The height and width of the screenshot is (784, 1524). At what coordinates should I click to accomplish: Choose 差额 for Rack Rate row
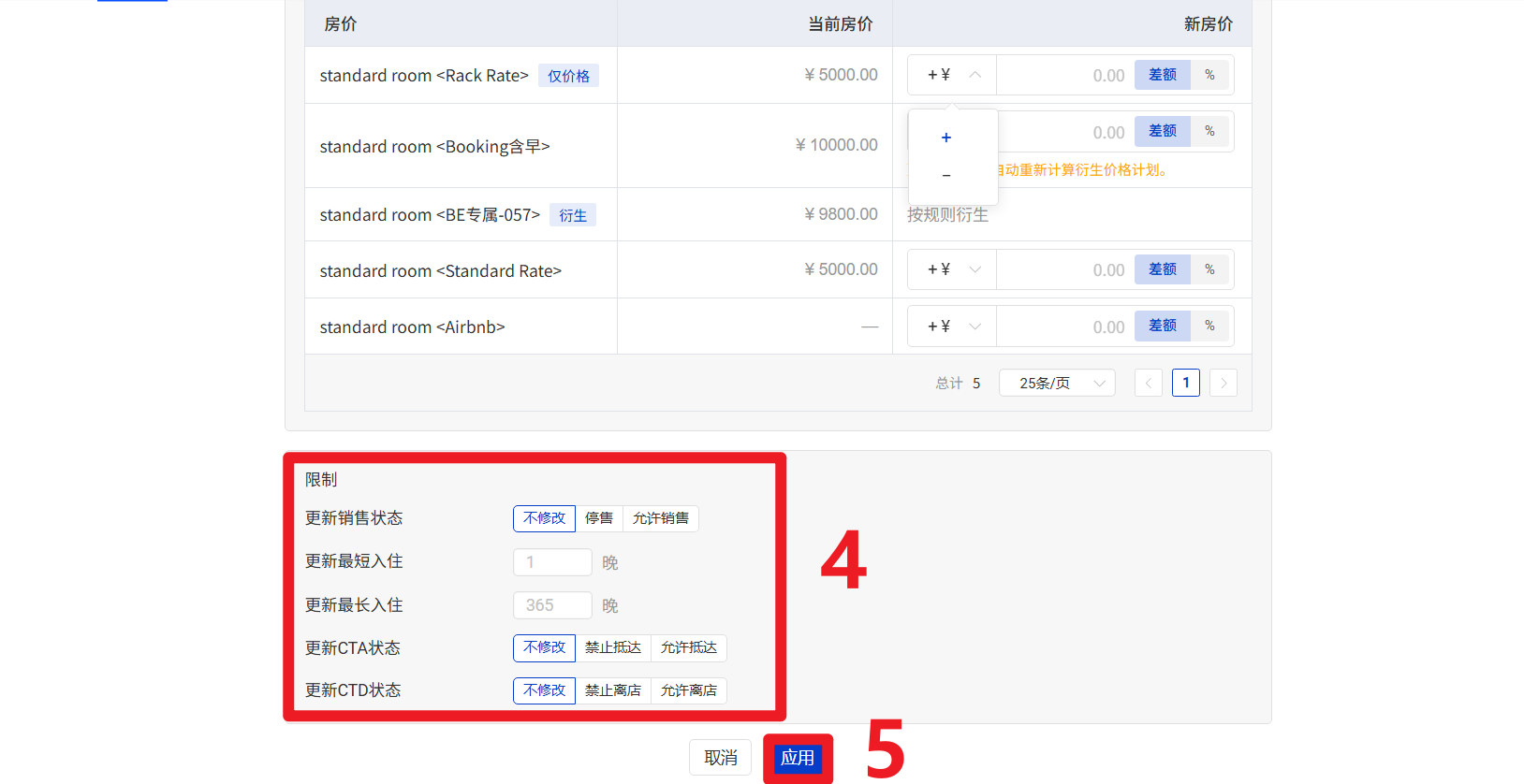pyautogui.click(x=1163, y=75)
